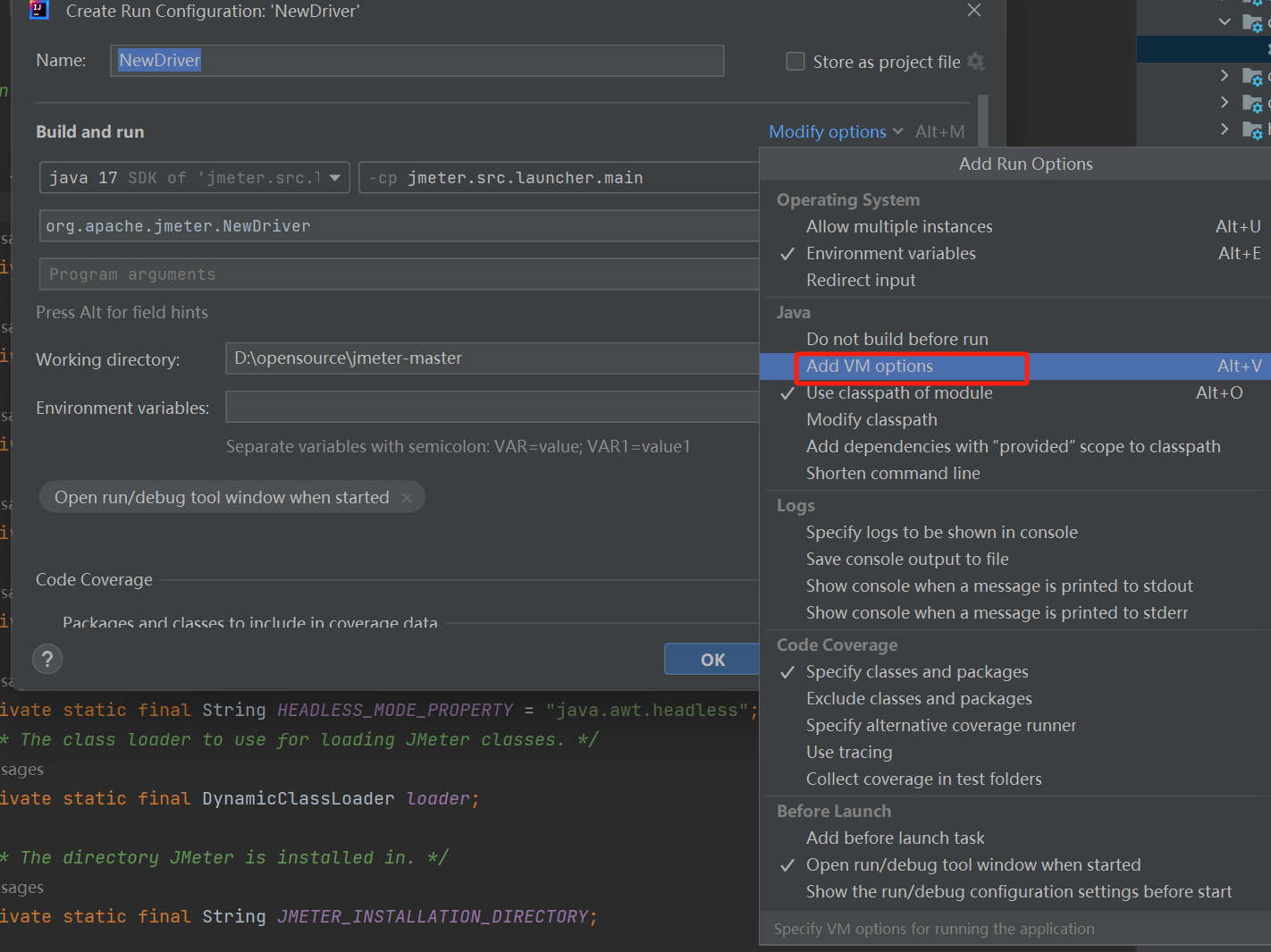Click the dialog's vertical scrollbar
The image size is (1271, 952).
pos(983,120)
